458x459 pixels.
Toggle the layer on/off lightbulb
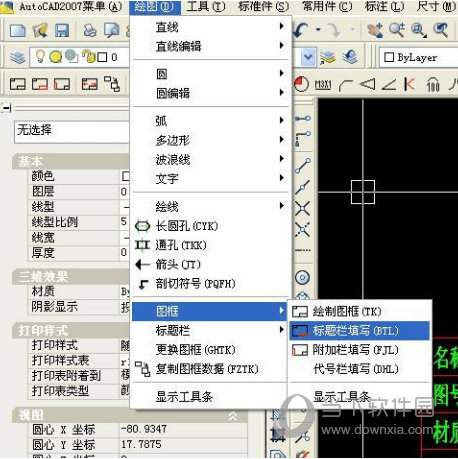pyautogui.click(x=40, y=57)
